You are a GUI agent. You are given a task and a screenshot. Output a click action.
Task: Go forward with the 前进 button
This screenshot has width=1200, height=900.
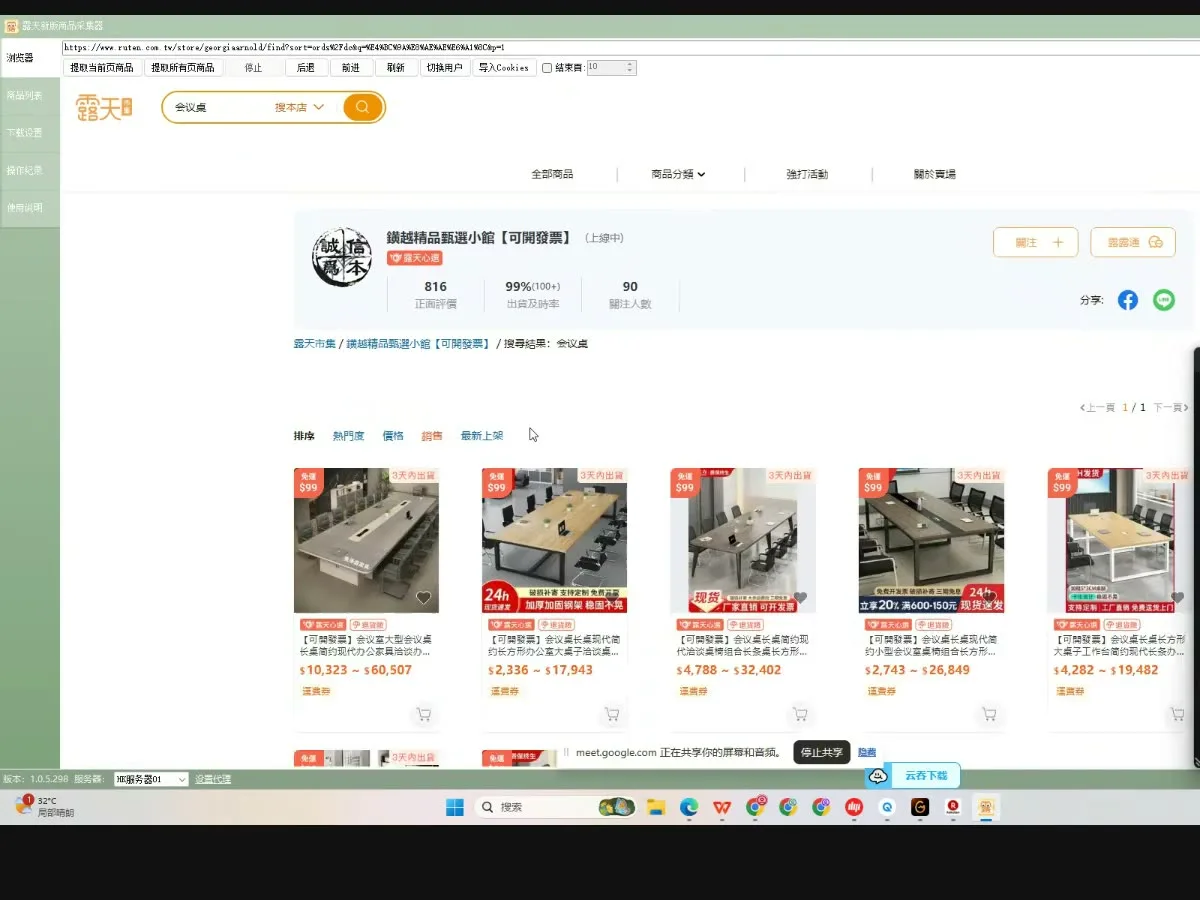point(350,68)
